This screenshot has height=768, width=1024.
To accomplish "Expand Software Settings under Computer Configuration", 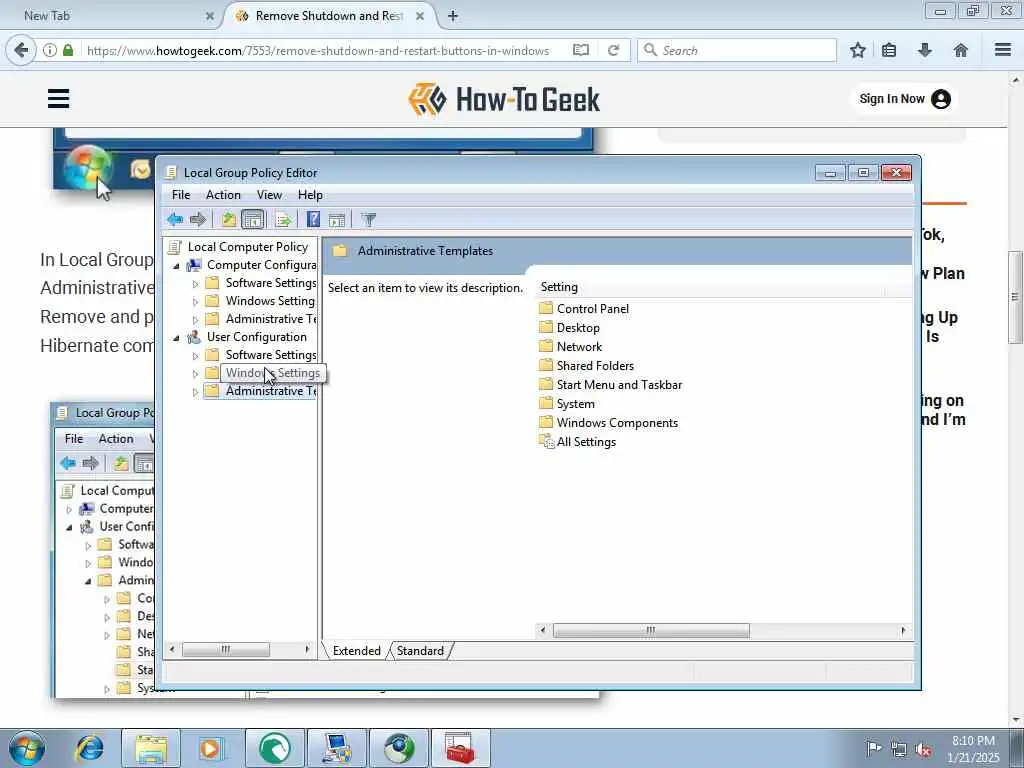I will pos(195,284).
